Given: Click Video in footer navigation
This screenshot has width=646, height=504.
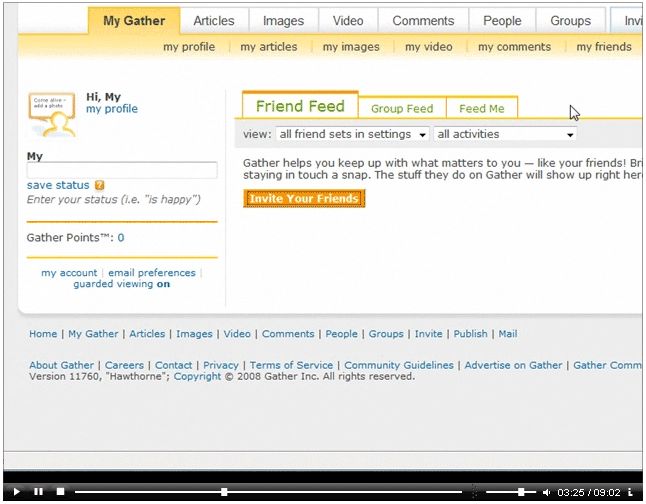Looking at the screenshot, I should pyautogui.click(x=237, y=334).
